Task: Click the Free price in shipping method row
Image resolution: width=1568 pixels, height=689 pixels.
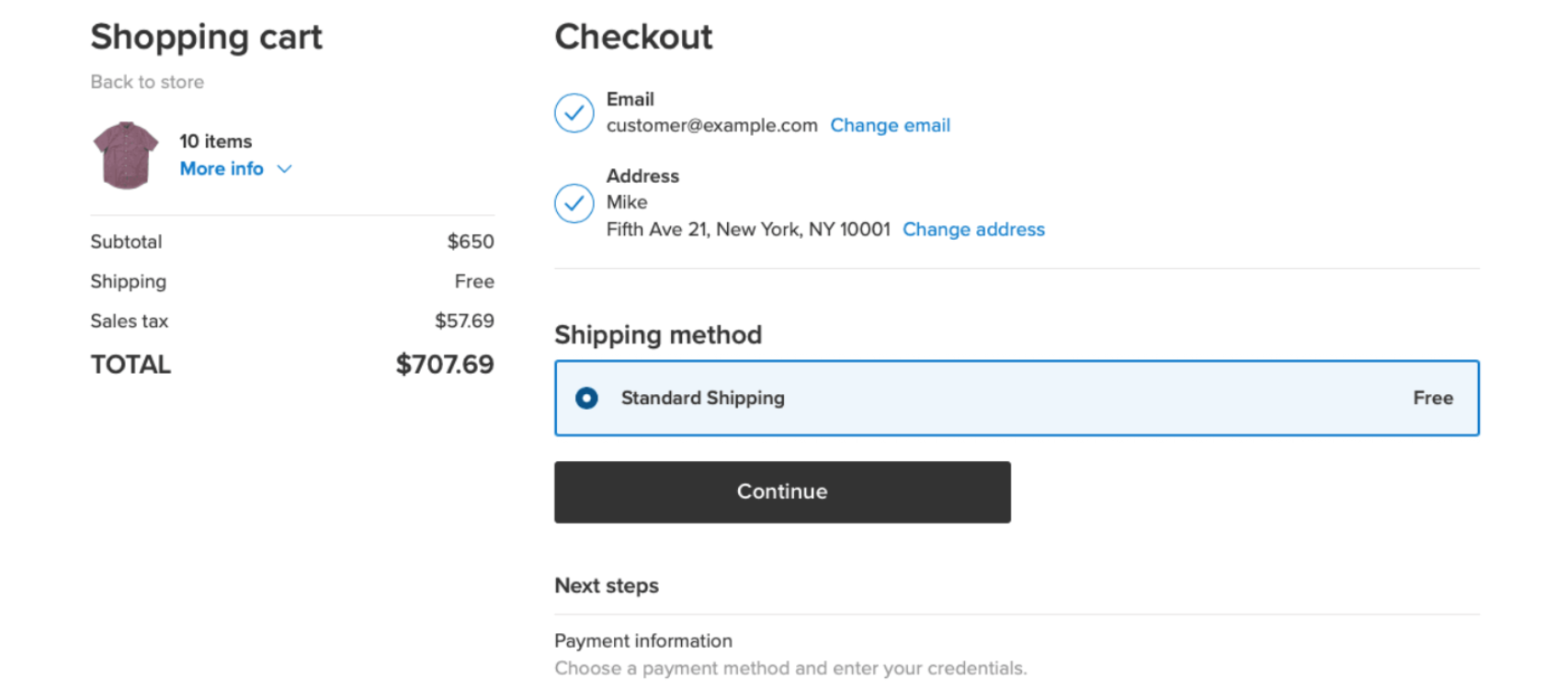Action: pos(1432,398)
